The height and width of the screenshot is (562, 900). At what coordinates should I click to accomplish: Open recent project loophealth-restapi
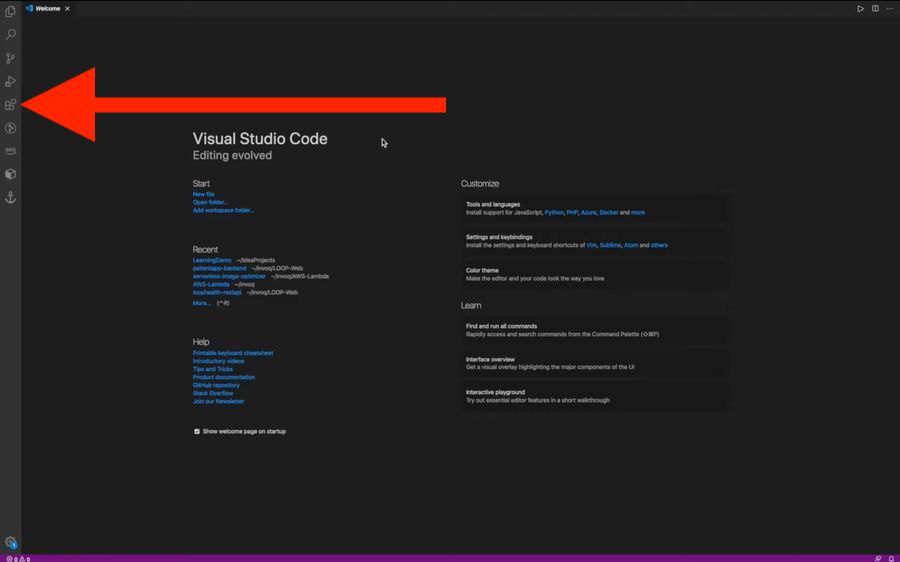point(217,292)
